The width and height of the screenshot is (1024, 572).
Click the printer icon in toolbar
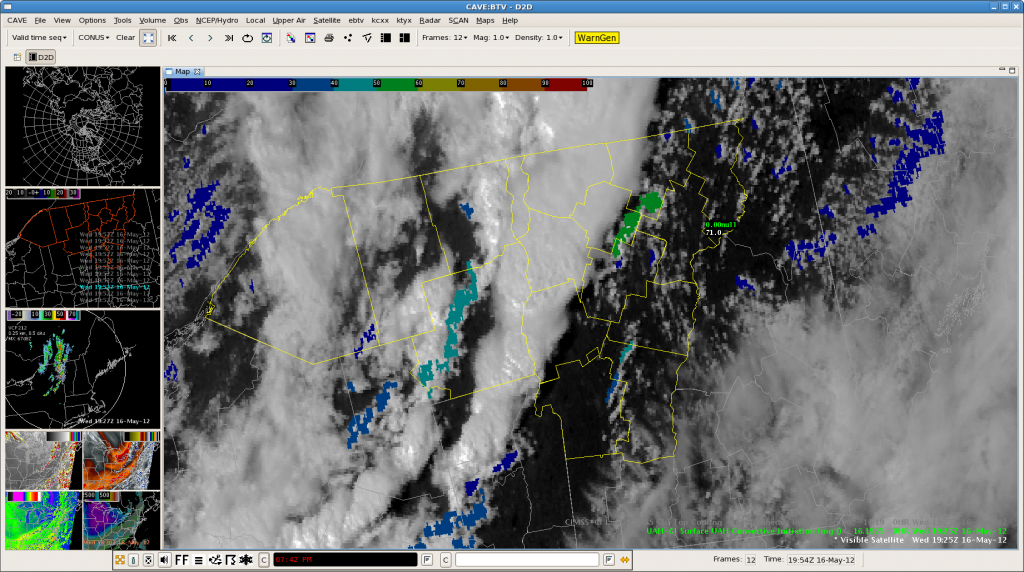coord(329,38)
